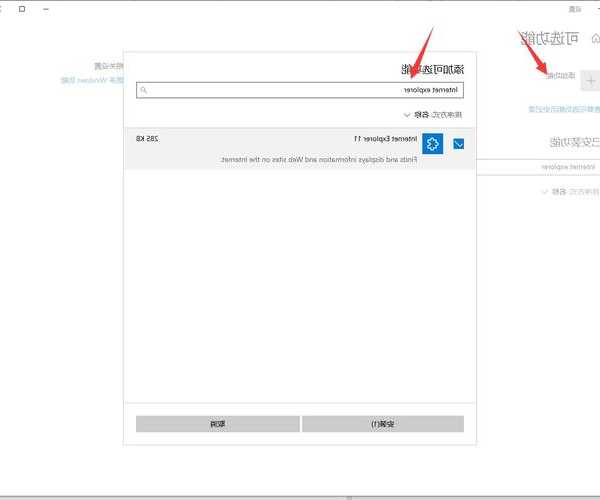Click the dialog search field with Internet explorer
Screen dimensions: 600x500
pyautogui.click(x=300, y=90)
